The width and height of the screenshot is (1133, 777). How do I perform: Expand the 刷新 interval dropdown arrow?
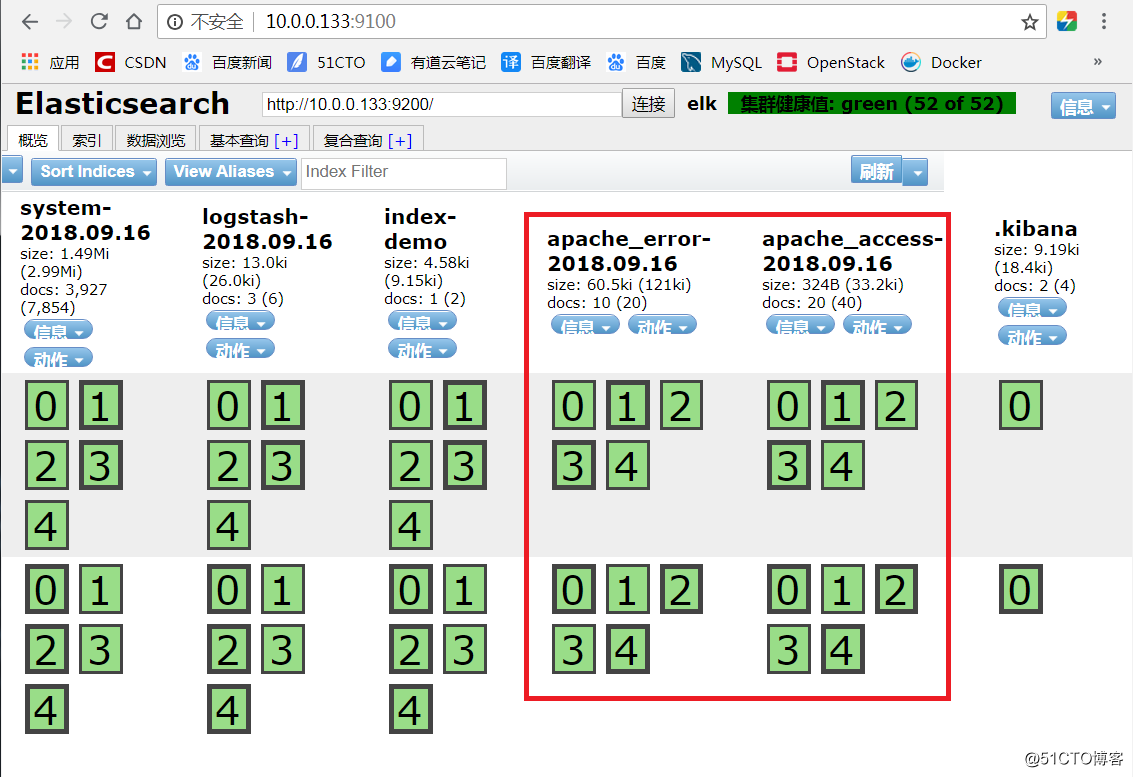[916, 172]
